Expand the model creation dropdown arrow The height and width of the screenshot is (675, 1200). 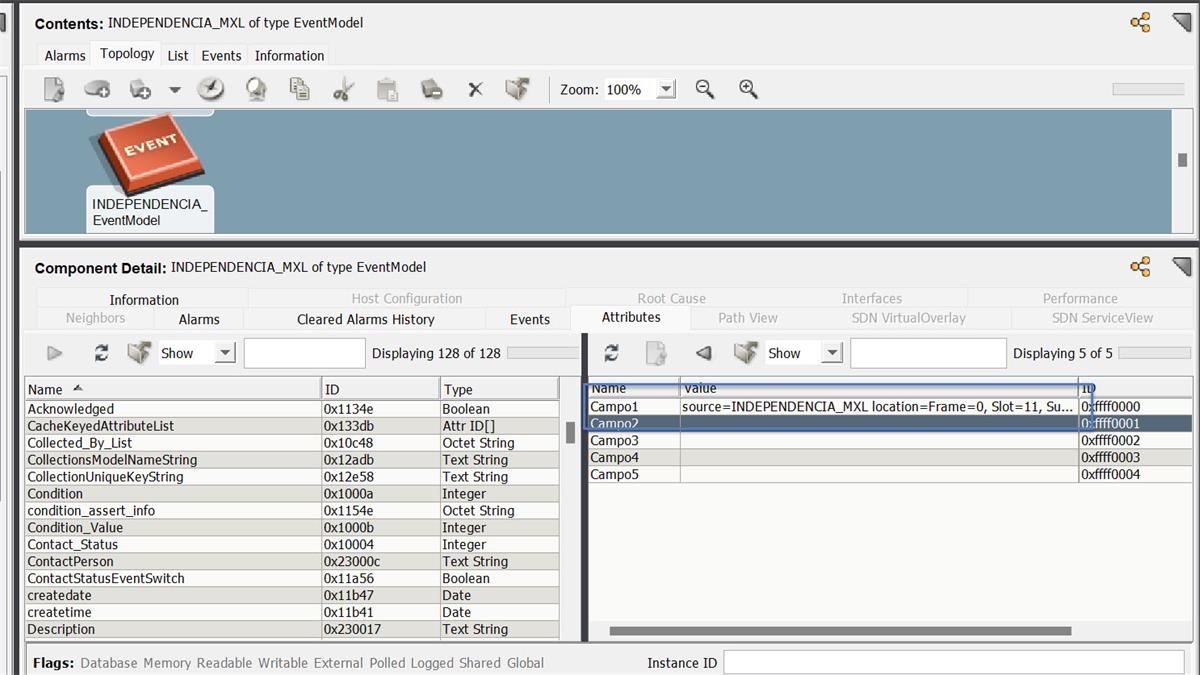tap(173, 89)
